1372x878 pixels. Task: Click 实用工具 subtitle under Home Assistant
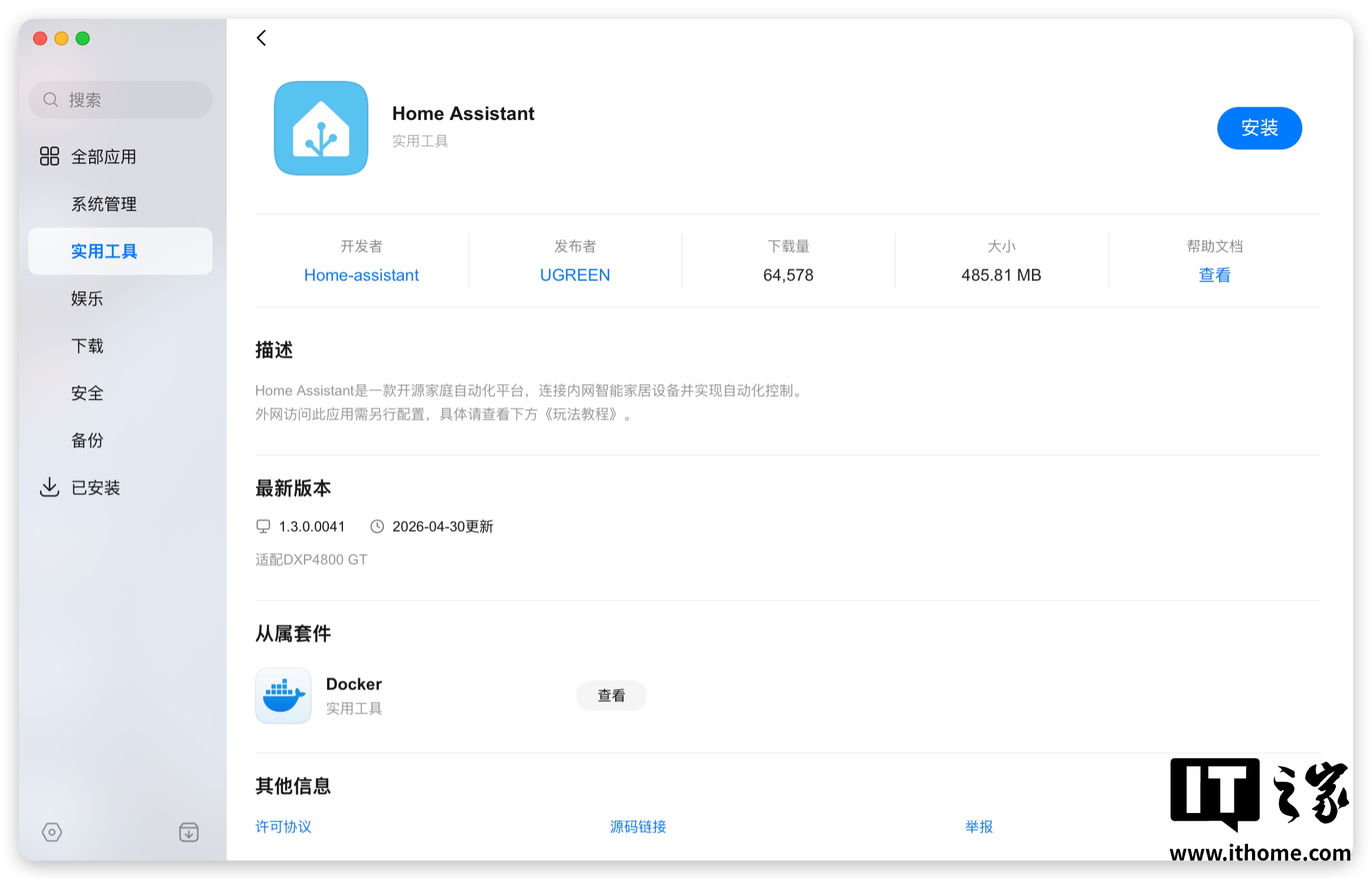(420, 141)
